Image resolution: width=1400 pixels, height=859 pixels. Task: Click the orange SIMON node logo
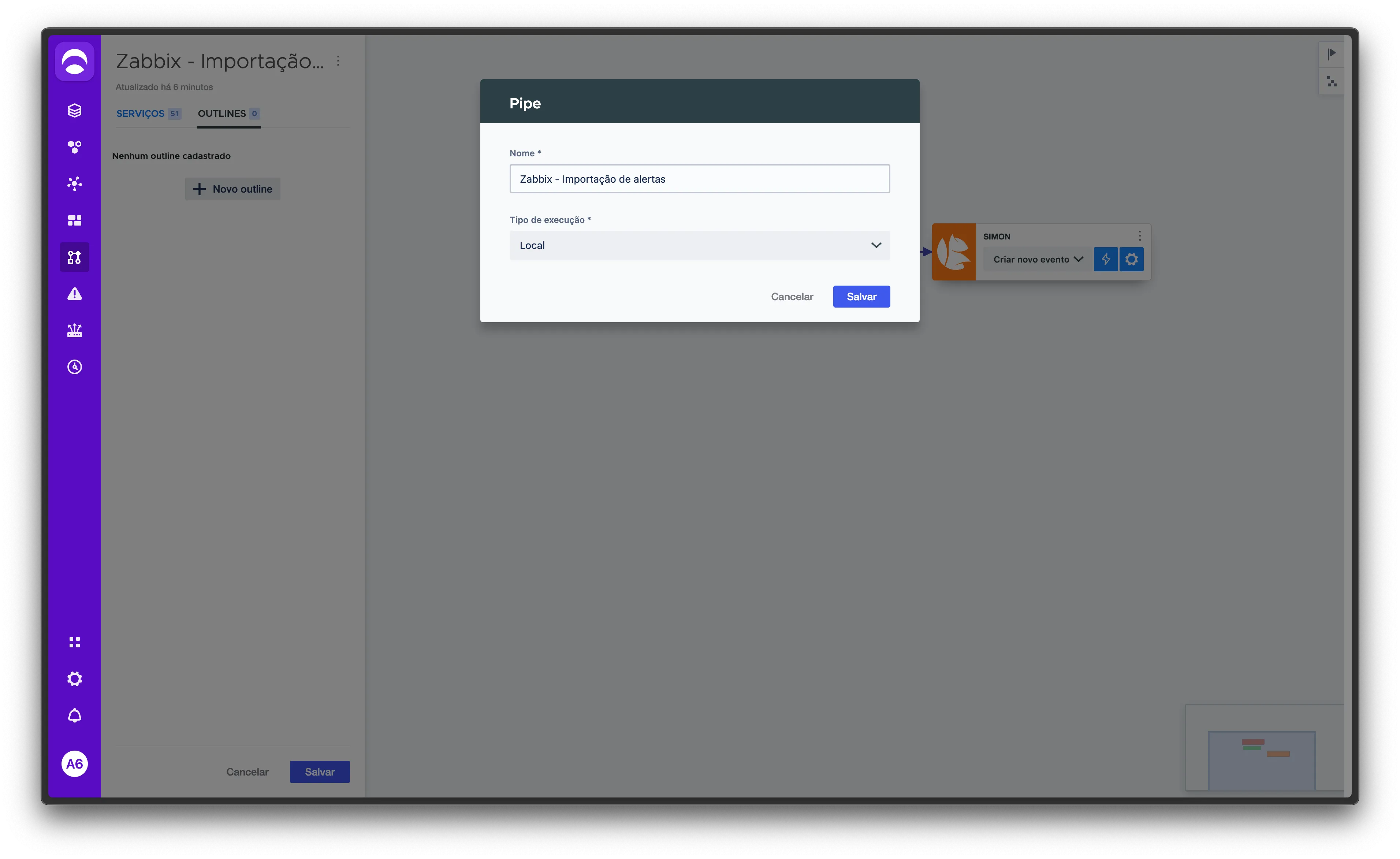[954, 252]
